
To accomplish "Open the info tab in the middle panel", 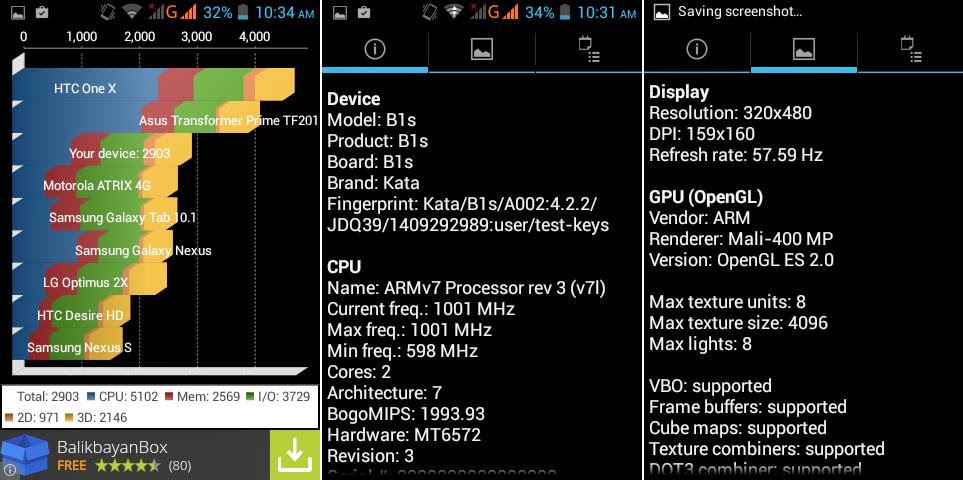I will point(375,49).
